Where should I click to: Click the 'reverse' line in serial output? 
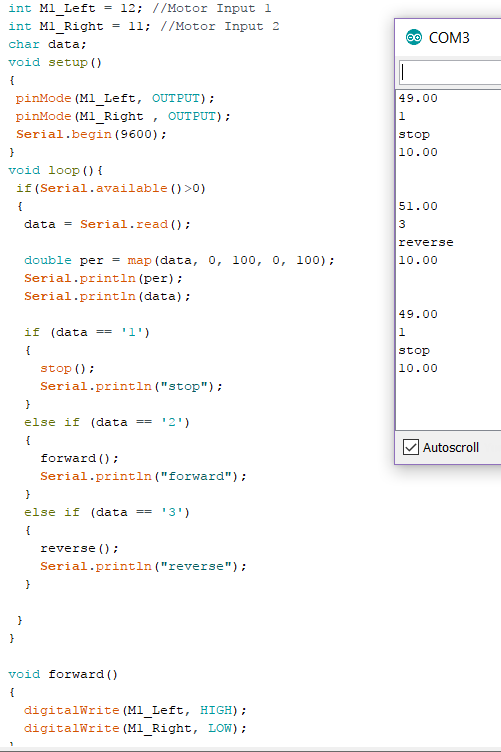(x=426, y=242)
